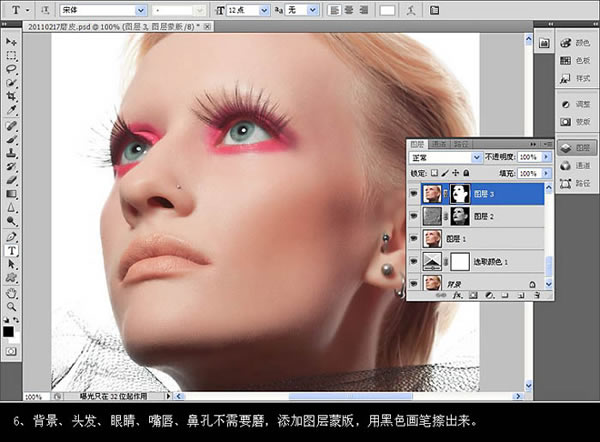Select the 图层 tab in panel

click(x=417, y=144)
